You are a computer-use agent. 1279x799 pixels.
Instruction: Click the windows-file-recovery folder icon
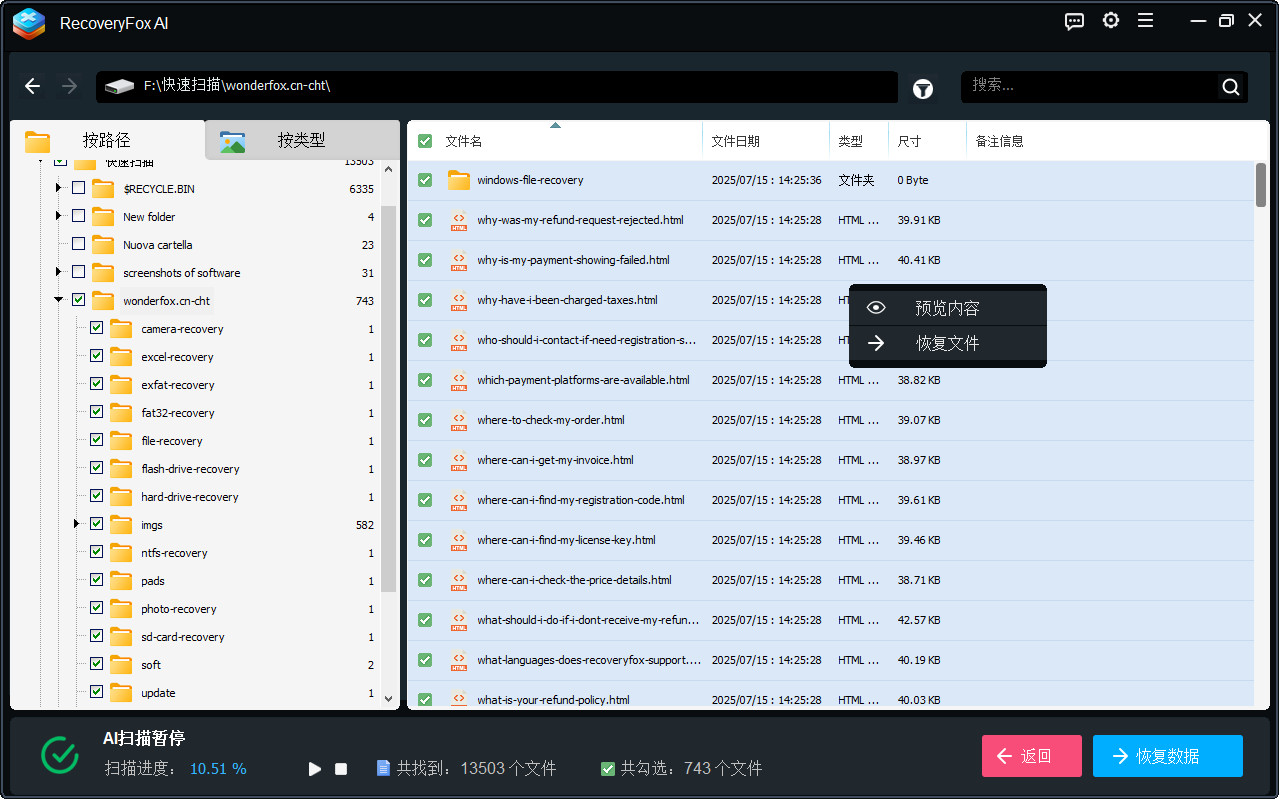click(459, 180)
